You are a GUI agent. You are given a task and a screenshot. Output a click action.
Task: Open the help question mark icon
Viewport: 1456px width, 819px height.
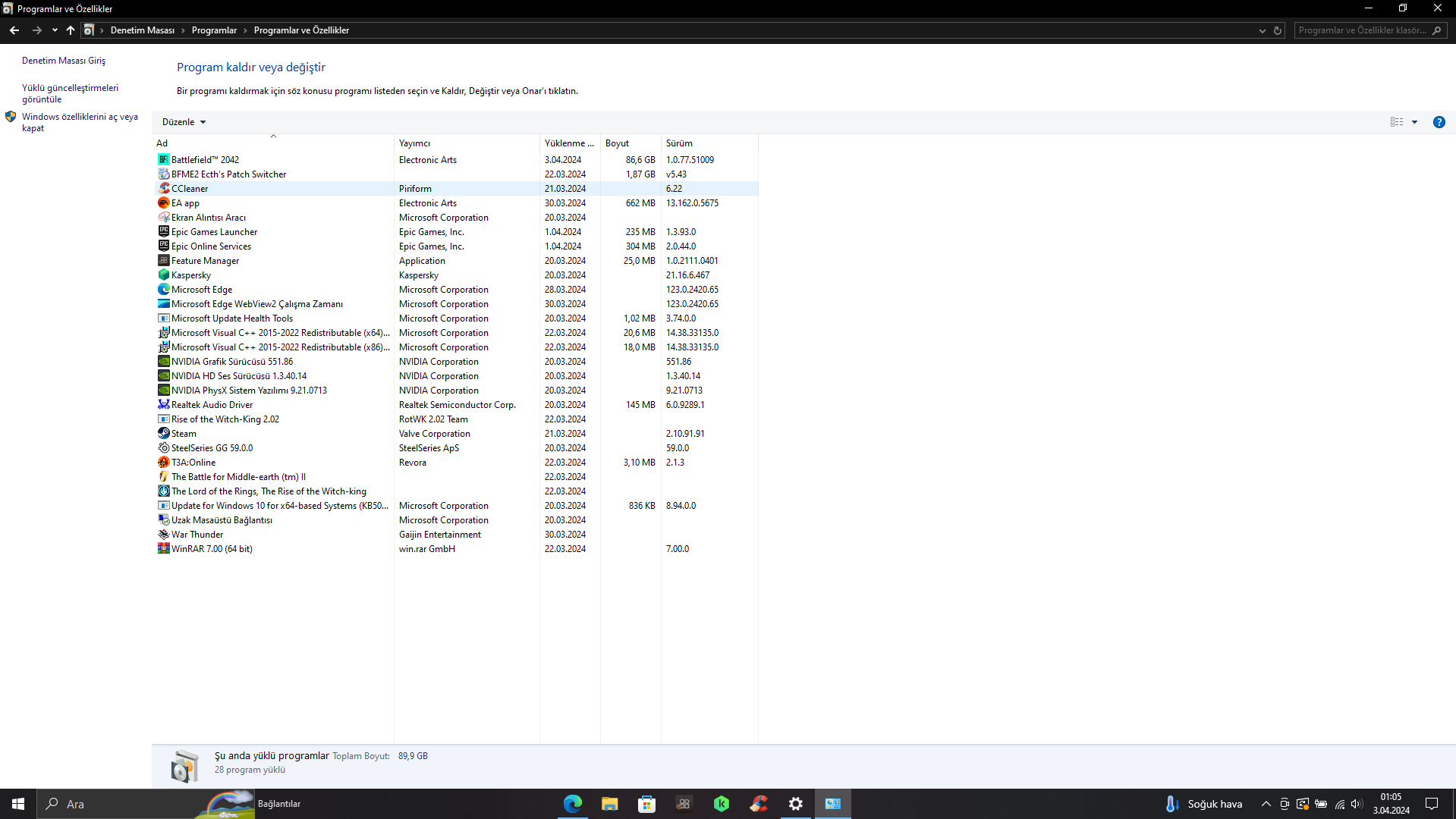(x=1439, y=122)
